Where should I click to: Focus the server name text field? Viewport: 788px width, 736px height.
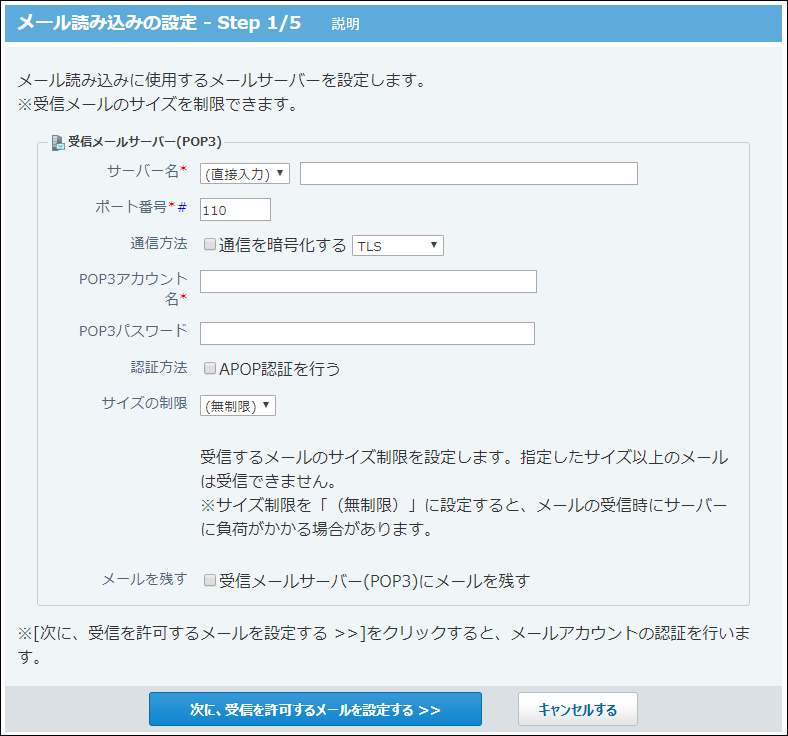[x=468, y=173]
